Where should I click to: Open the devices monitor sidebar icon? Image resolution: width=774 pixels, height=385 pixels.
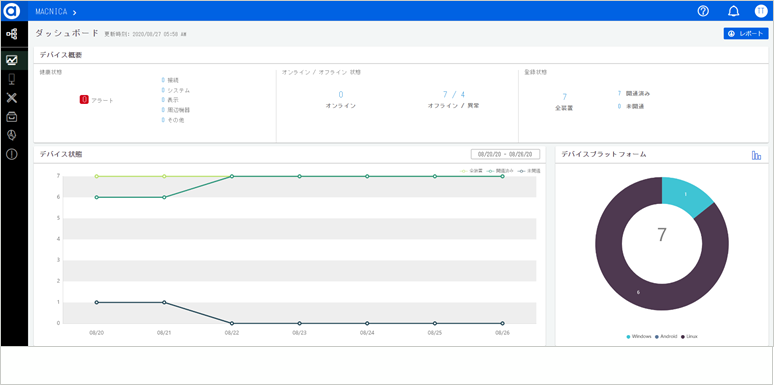(x=12, y=79)
